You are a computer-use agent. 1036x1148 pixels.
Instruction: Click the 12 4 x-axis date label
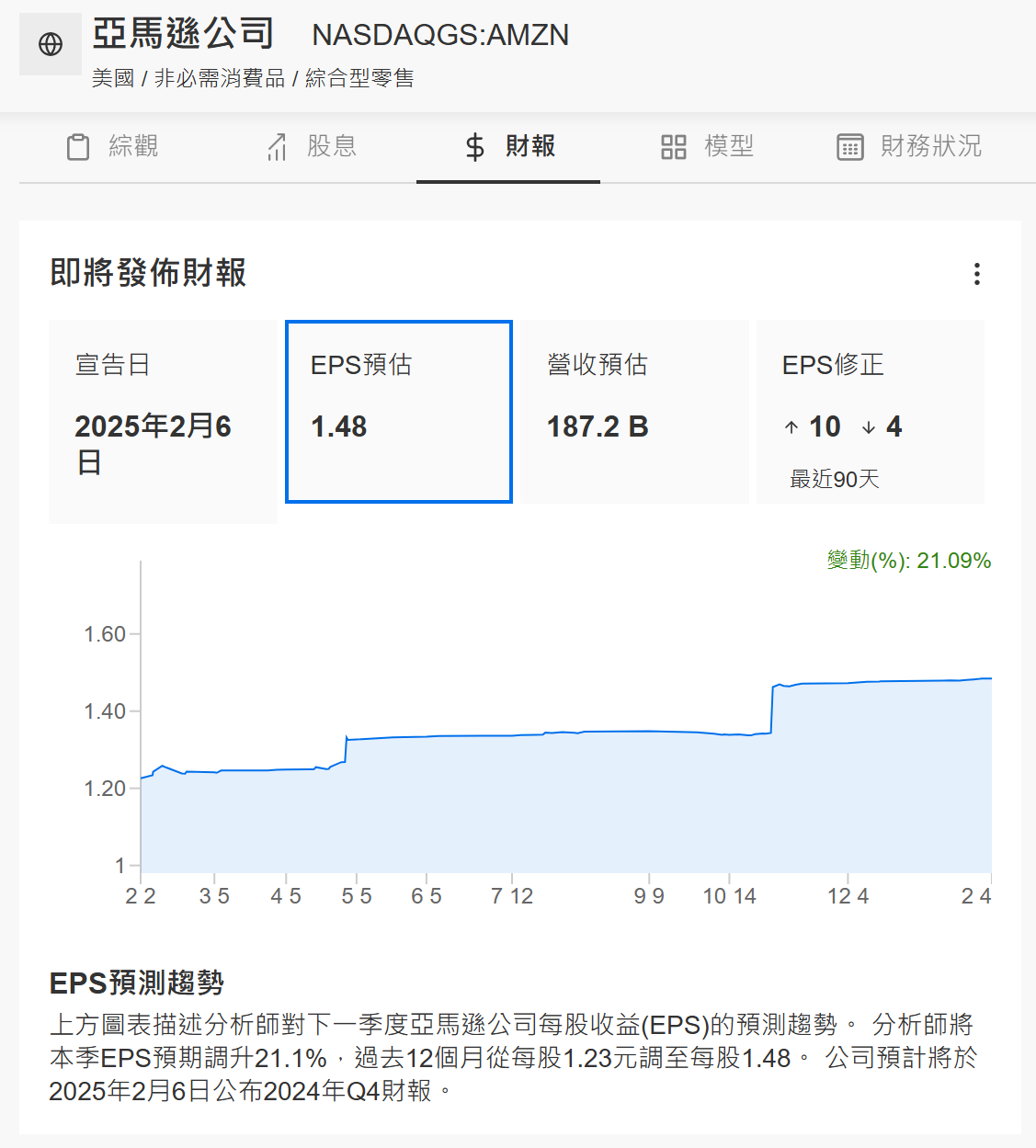[x=848, y=896]
